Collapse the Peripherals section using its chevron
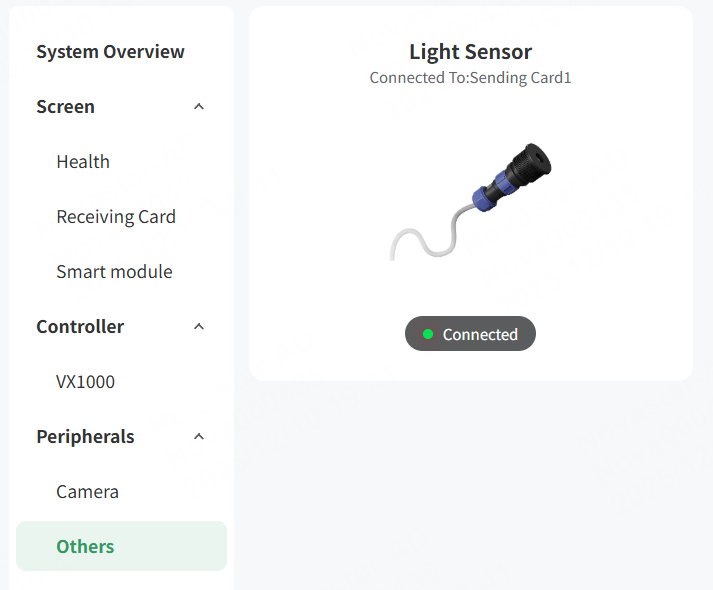713x590 pixels. pyautogui.click(x=199, y=437)
